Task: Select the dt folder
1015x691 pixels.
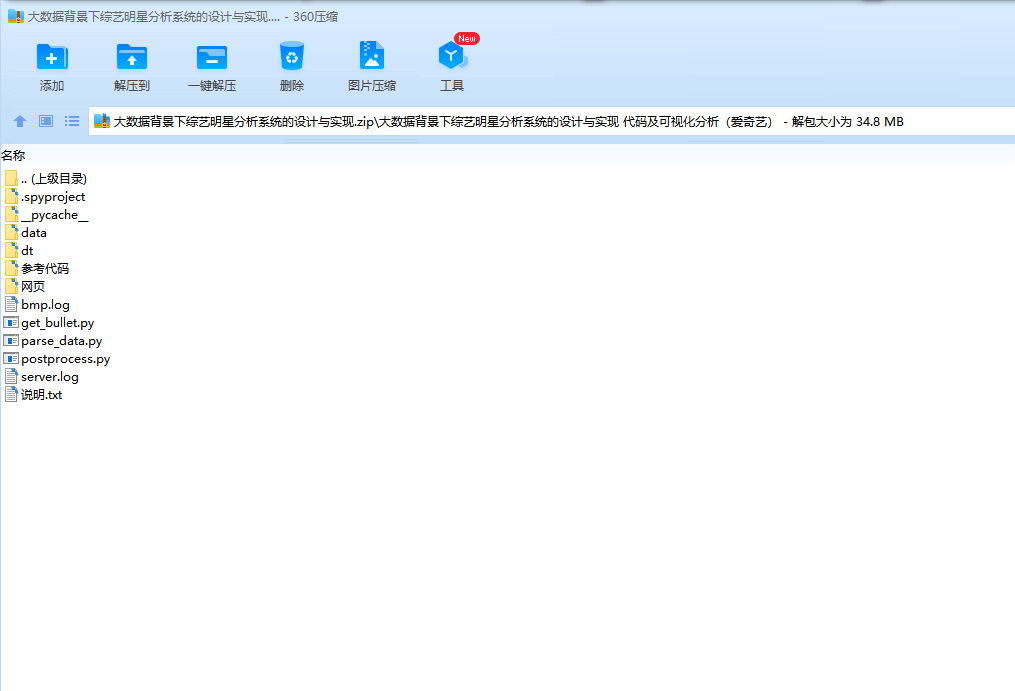Action: tap(27, 251)
